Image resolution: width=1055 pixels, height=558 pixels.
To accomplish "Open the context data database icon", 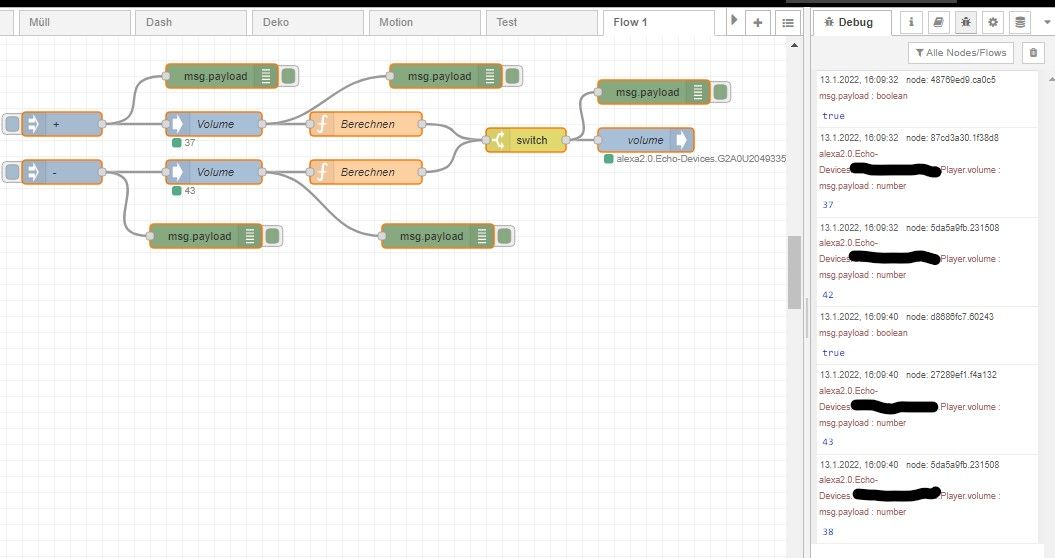I will [1020, 22].
